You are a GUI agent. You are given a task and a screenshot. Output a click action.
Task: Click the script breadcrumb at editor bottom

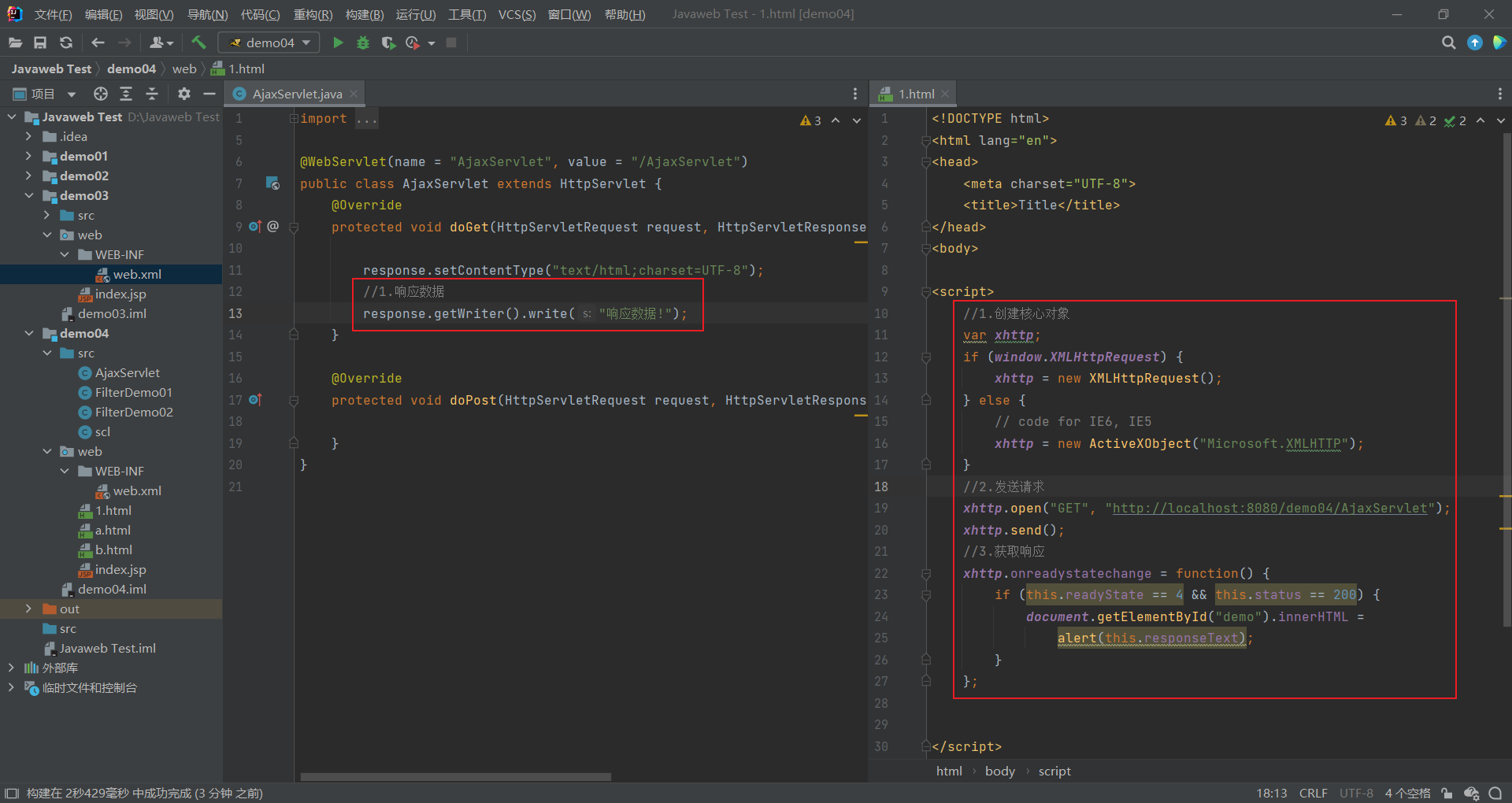pyautogui.click(x=1054, y=772)
